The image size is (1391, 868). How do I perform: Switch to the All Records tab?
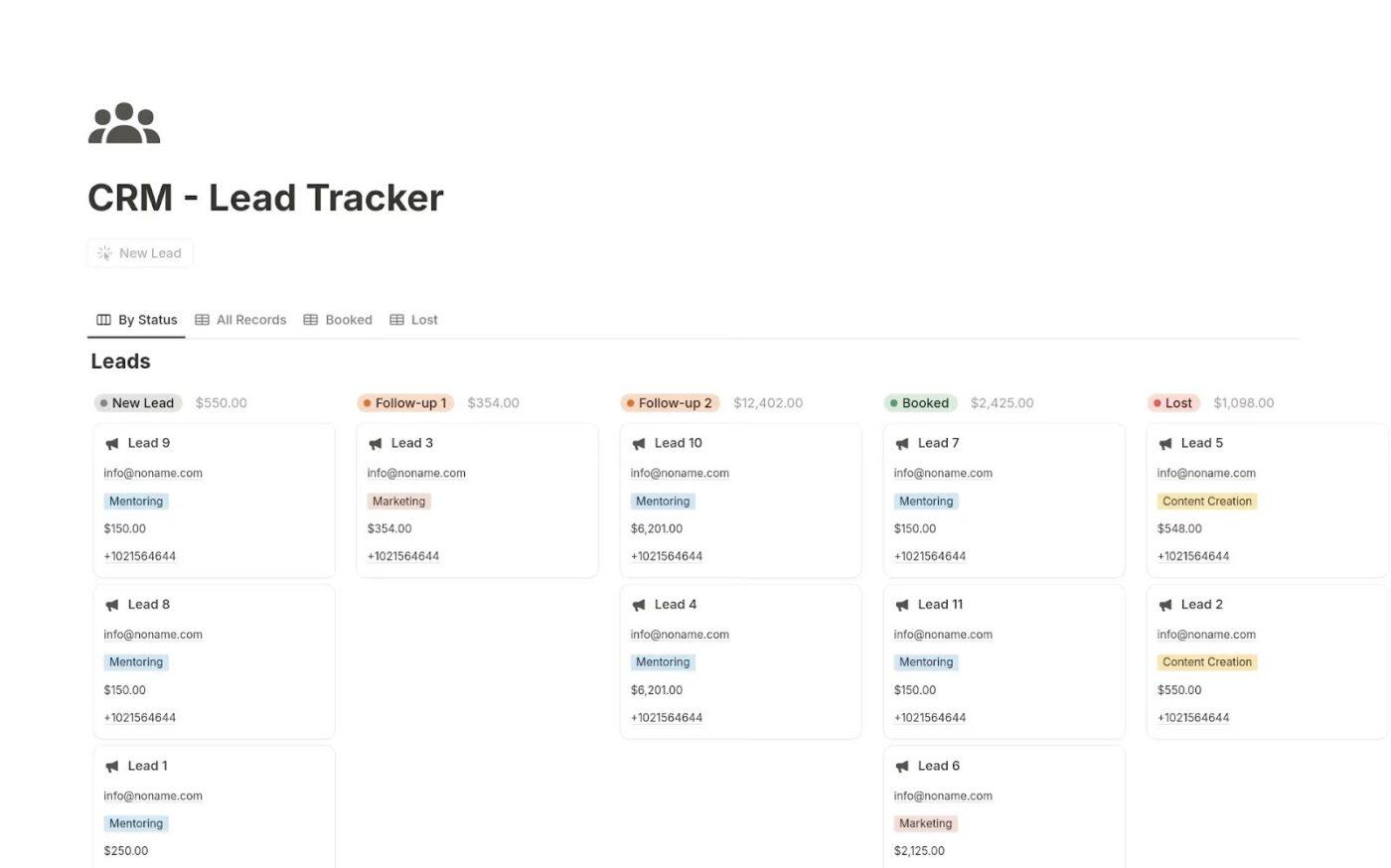point(251,319)
